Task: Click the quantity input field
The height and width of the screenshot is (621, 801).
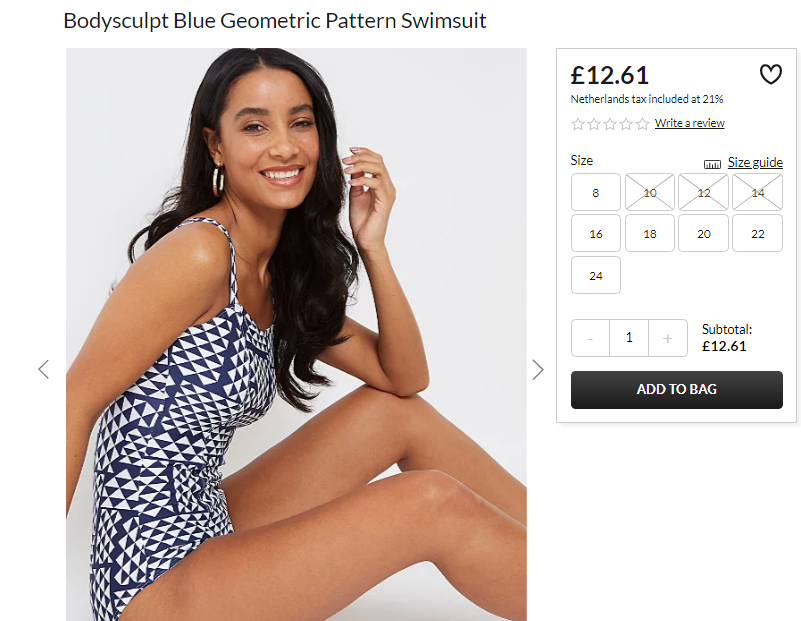Action: pyautogui.click(x=629, y=338)
